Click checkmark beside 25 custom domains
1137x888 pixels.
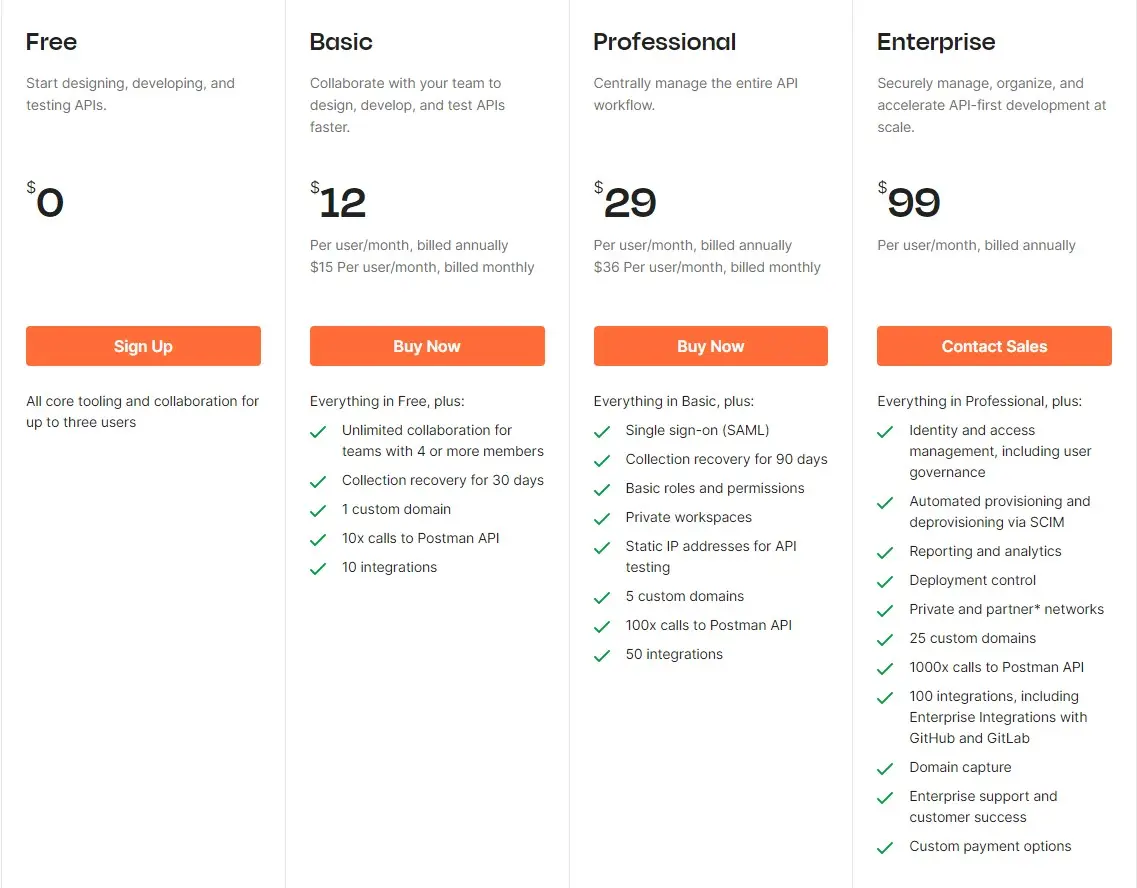pyautogui.click(x=885, y=640)
